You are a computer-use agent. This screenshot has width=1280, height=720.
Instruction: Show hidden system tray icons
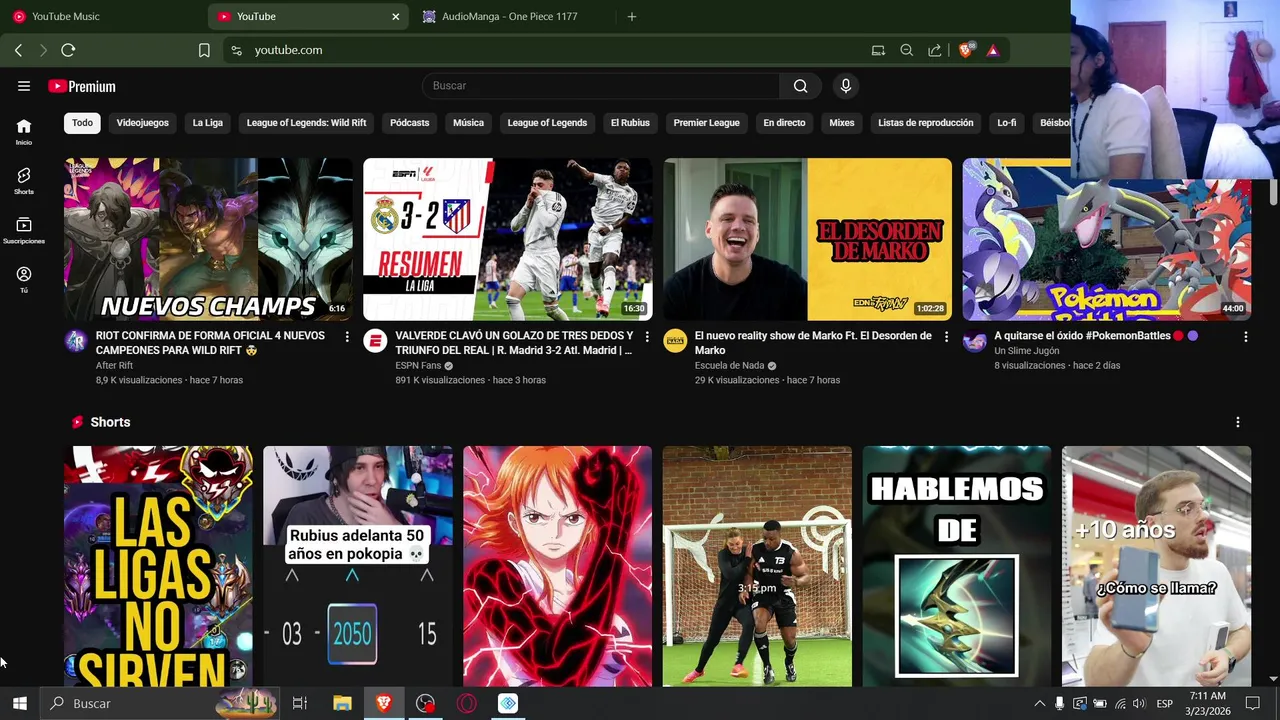pos(1039,704)
